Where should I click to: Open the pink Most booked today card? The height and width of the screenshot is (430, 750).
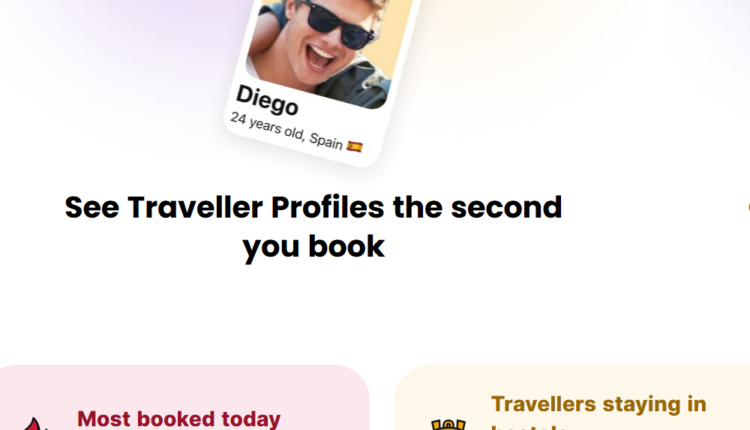pyautogui.click(x=184, y=397)
